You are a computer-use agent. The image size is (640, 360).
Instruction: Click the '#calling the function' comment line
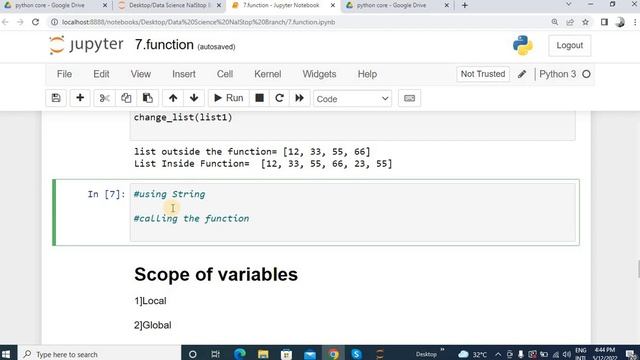[191, 219]
